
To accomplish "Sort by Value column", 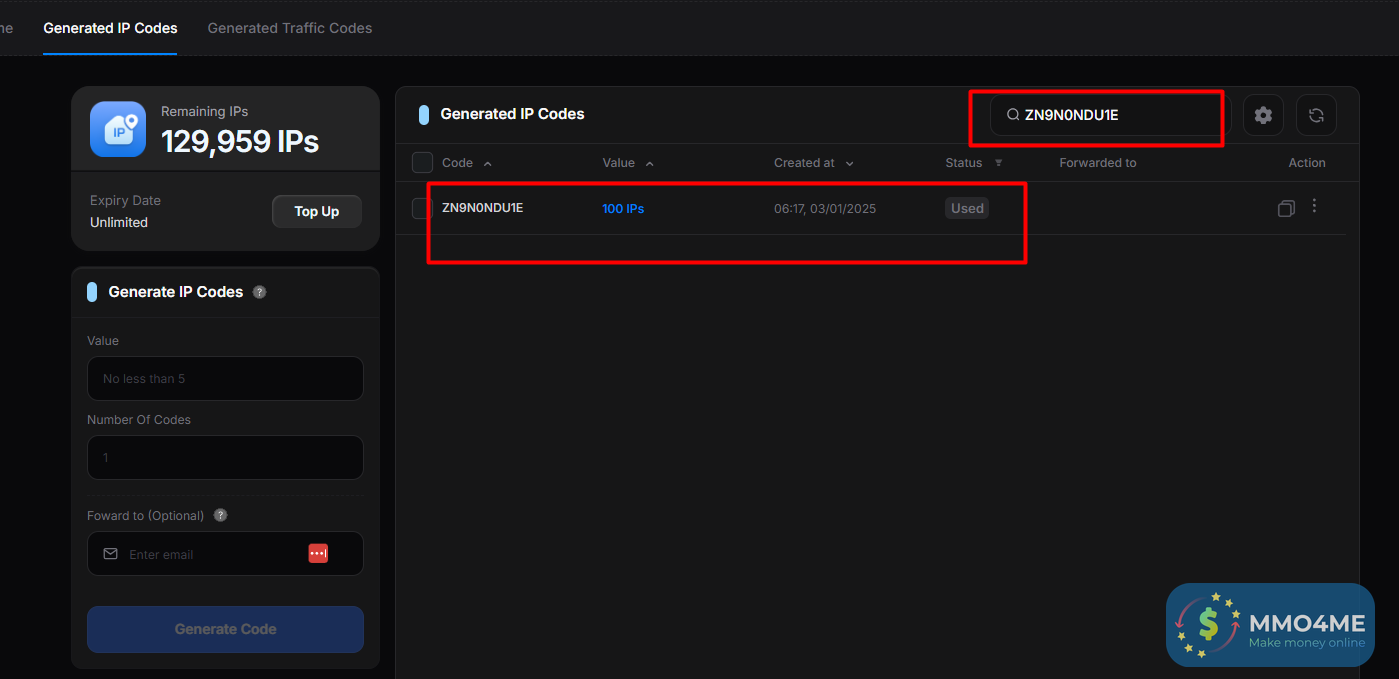I will coord(627,163).
